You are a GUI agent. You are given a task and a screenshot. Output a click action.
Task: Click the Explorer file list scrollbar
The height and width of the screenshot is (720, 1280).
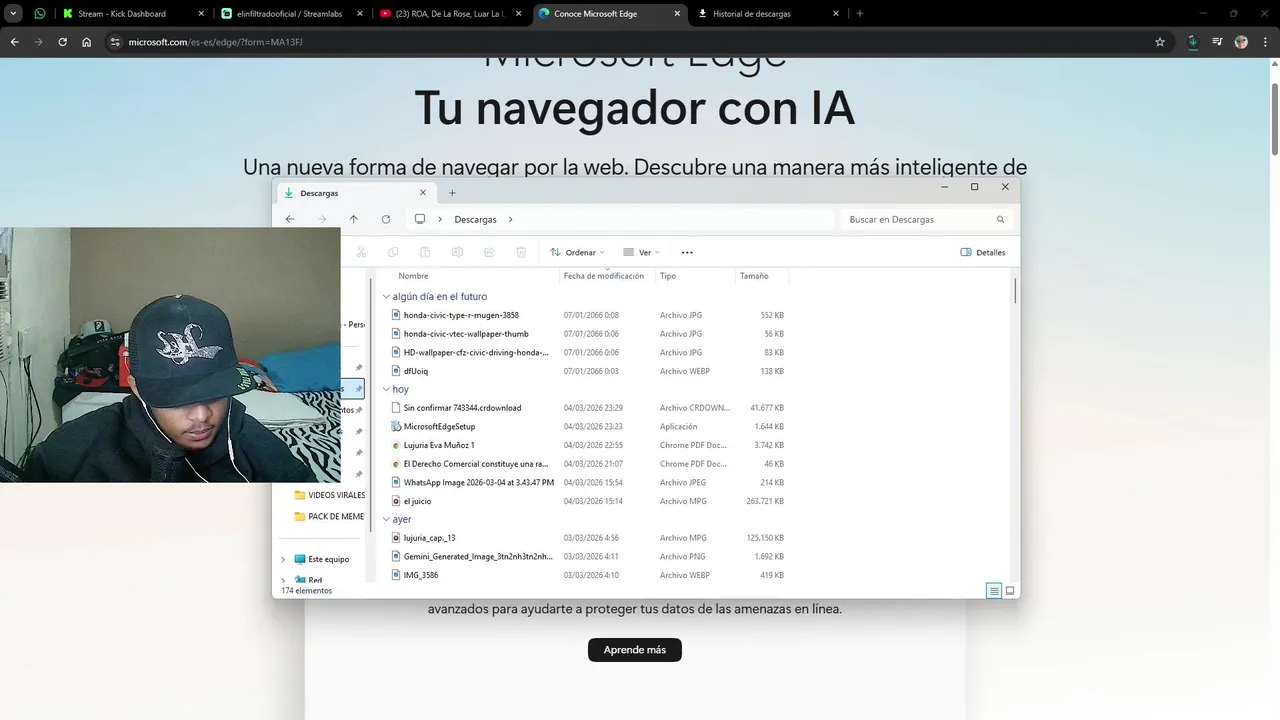[x=1015, y=290]
